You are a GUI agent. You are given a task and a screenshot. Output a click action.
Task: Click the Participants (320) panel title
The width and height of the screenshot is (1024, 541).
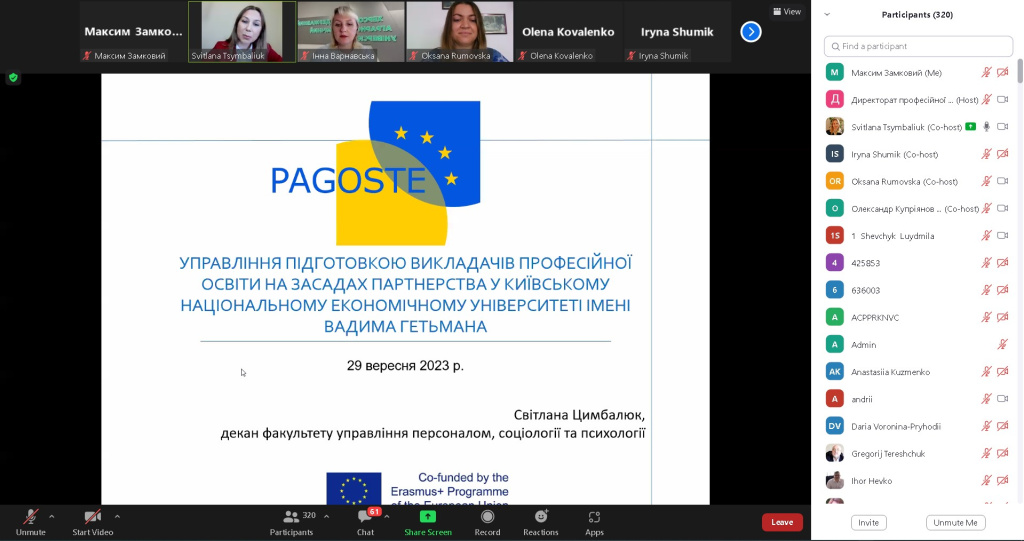tap(917, 14)
